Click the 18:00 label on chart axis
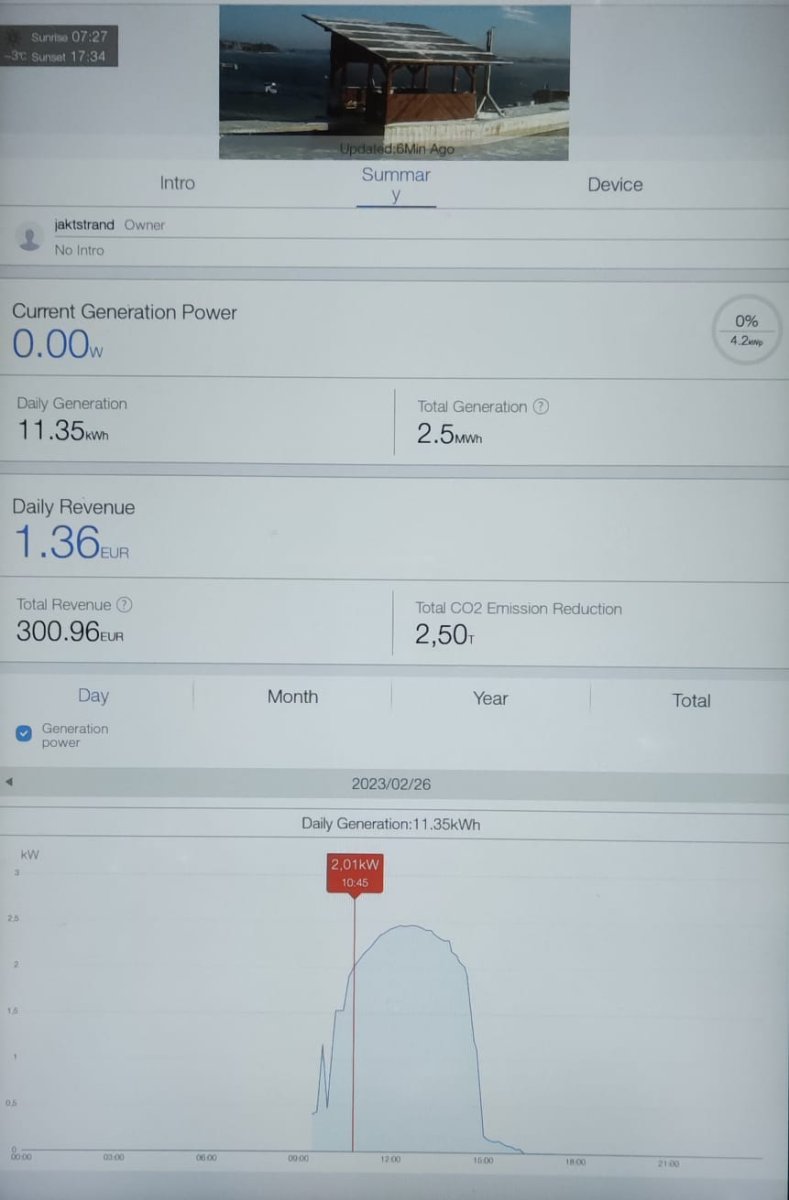This screenshot has height=1200, width=789. click(575, 1162)
